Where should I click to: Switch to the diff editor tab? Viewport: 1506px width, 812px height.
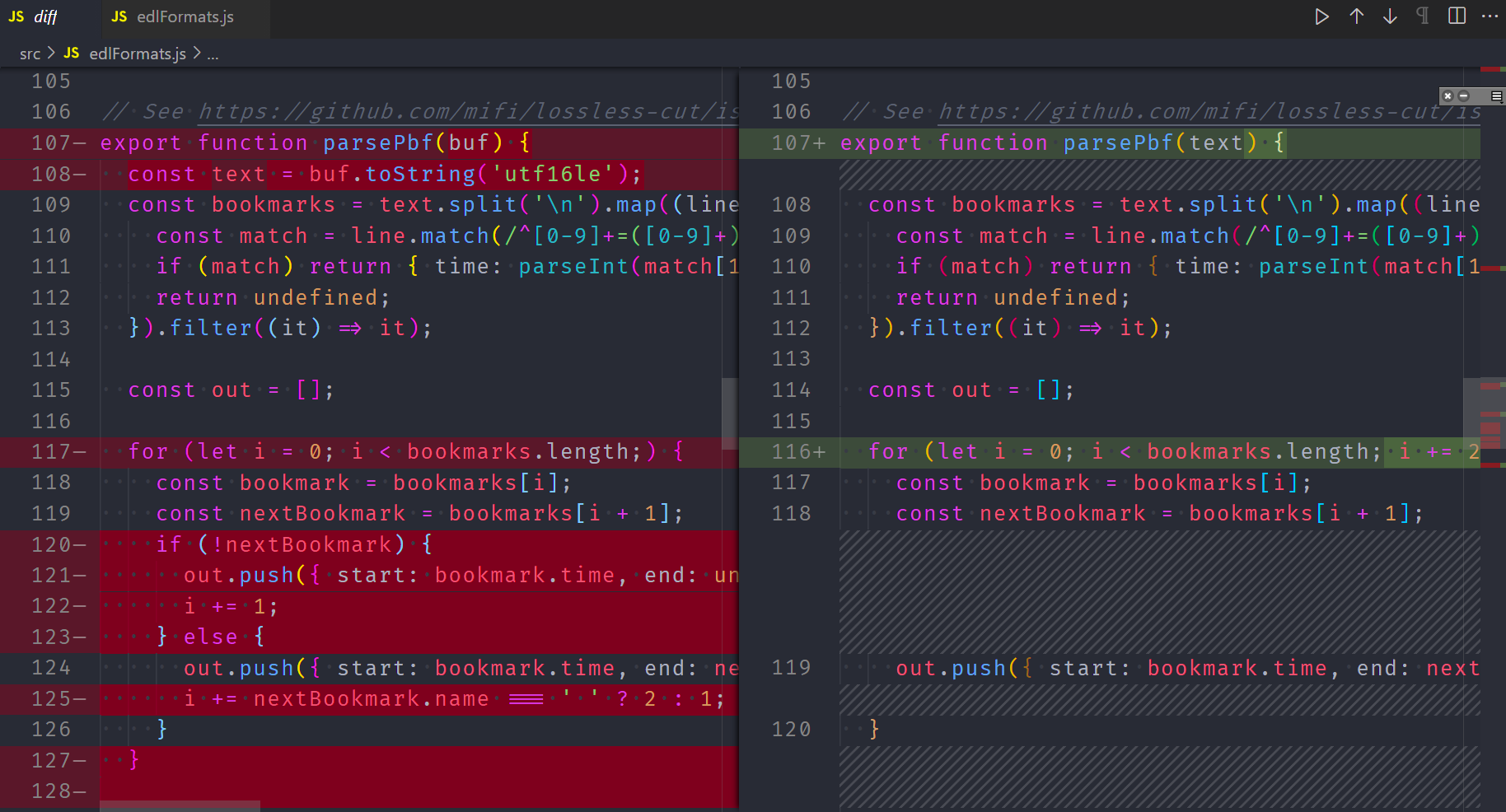pyautogui.click(x=45, y=16)
